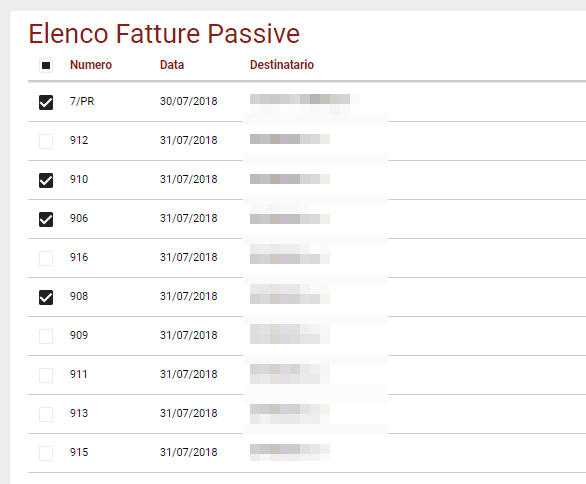Screen dimensions: 586x484
Task: Mark the checkbox for invoice 915
Action: pos(46,453)
